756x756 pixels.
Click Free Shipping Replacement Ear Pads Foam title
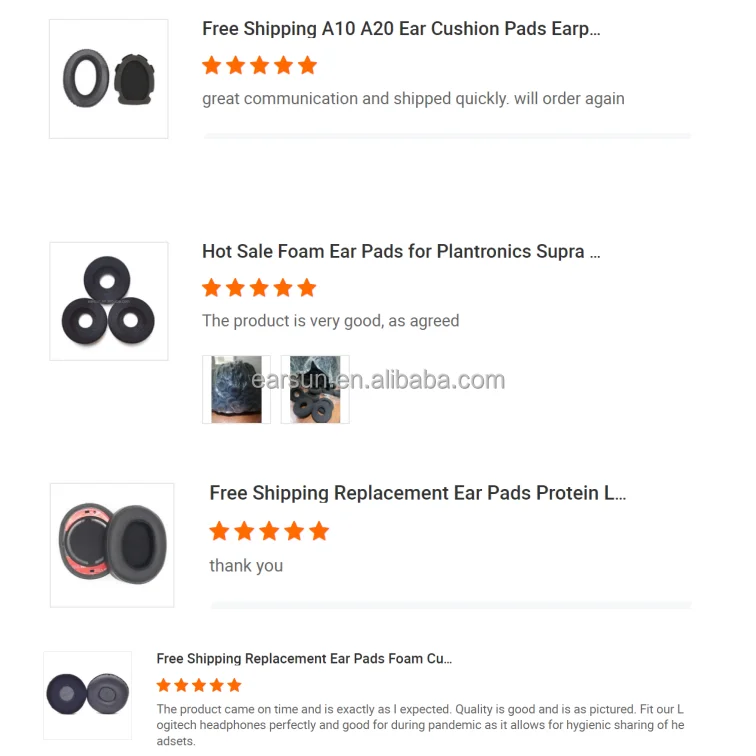click(x=304, y=659)
